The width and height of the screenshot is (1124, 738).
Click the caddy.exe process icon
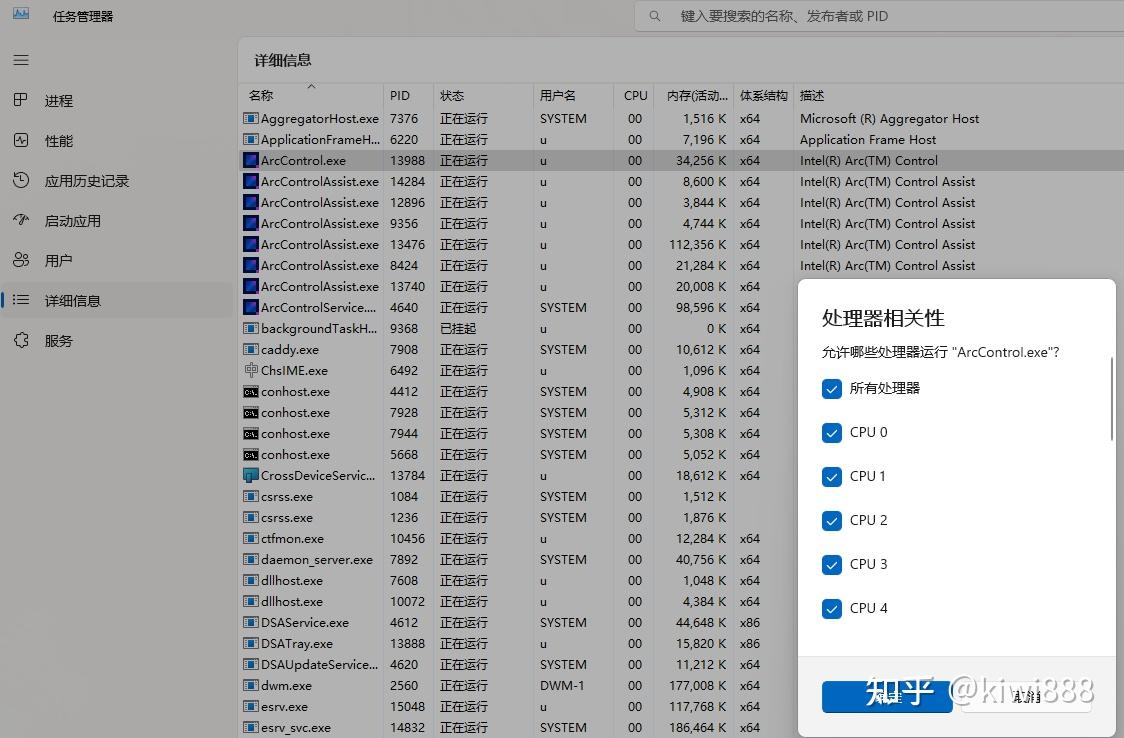pyautogui.click(x=251, y=350)
